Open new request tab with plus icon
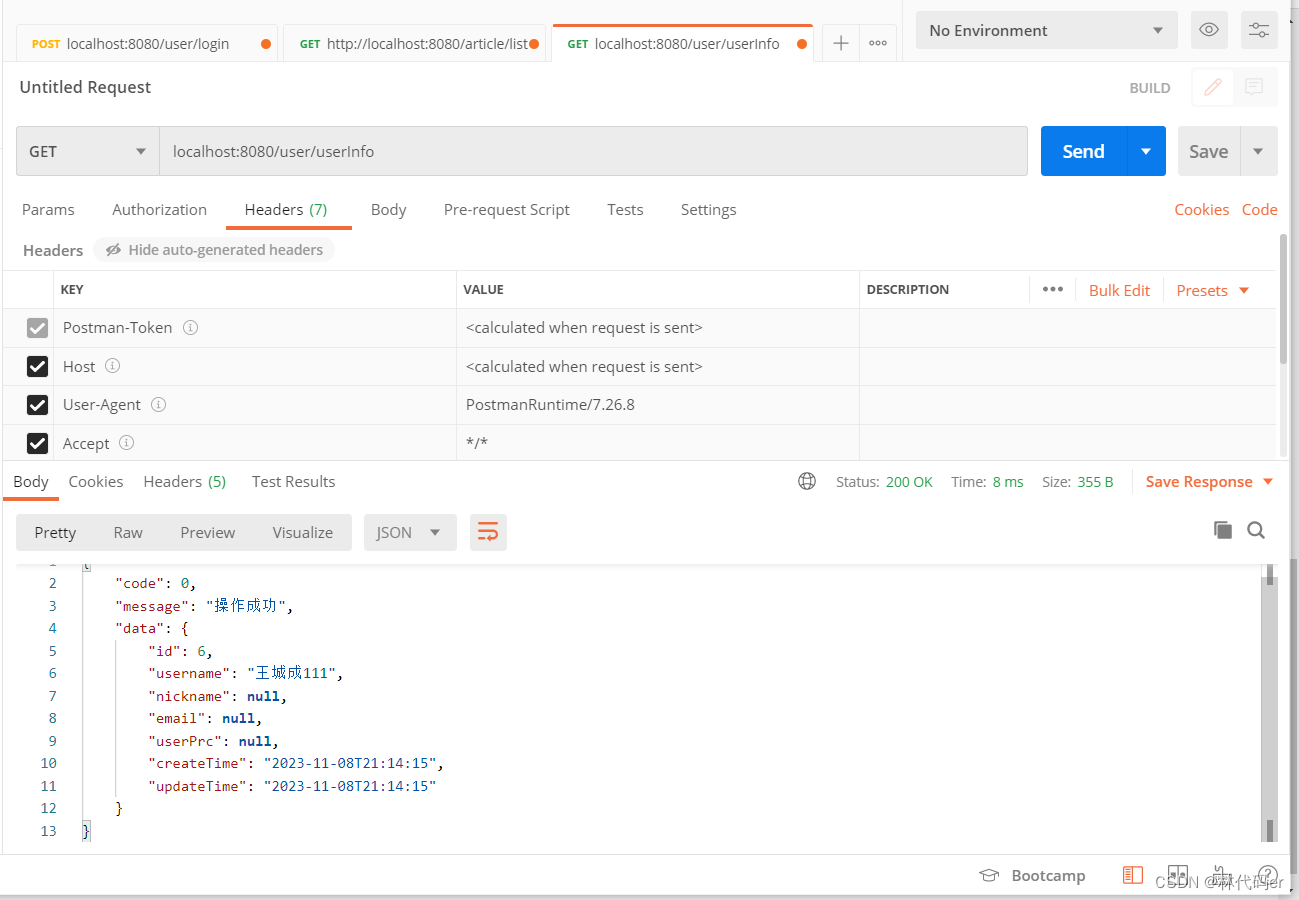Screen dimensions: 1299x900 point(841,43)
